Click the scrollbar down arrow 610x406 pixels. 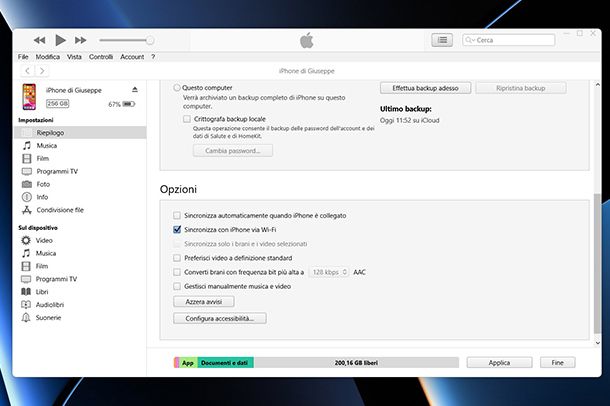click(x=598, y=343)
